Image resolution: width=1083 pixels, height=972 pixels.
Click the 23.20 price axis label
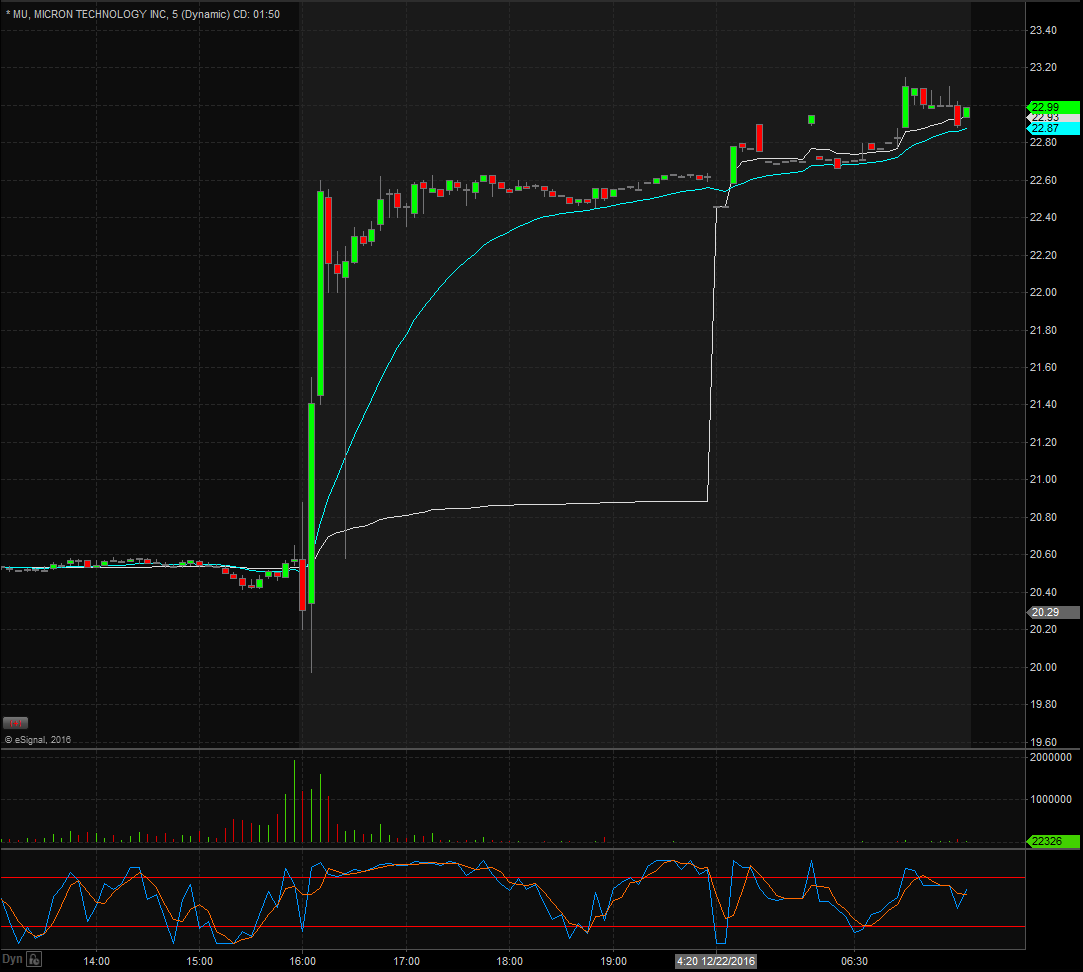1043,68
